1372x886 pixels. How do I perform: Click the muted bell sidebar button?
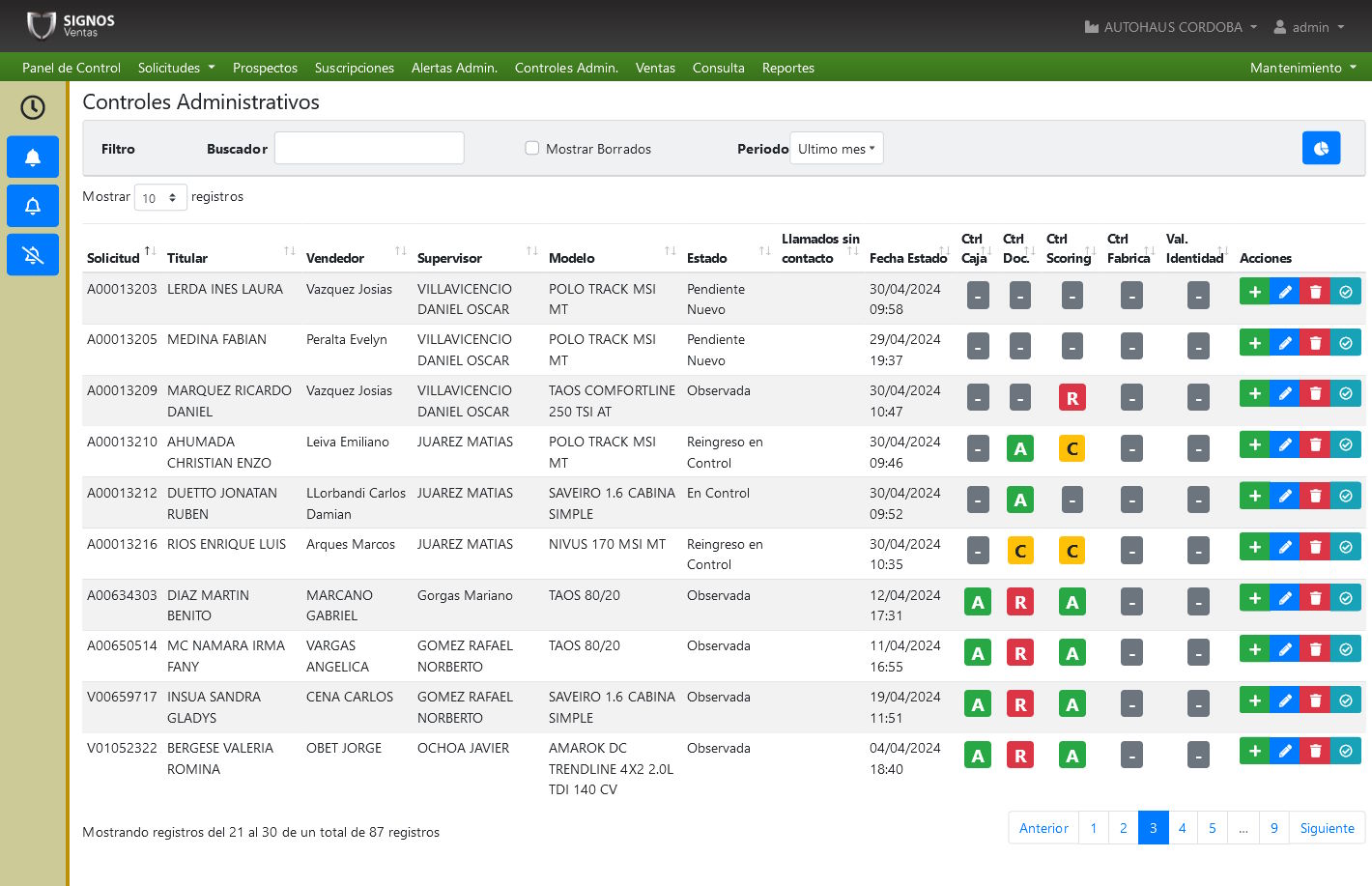tap(33, 255)
